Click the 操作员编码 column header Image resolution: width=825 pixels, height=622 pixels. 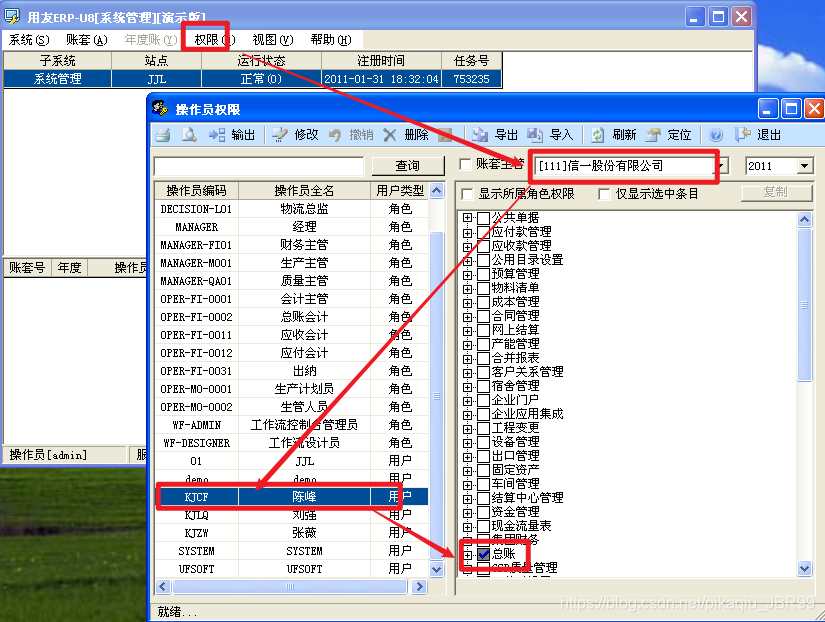point(196,190)
